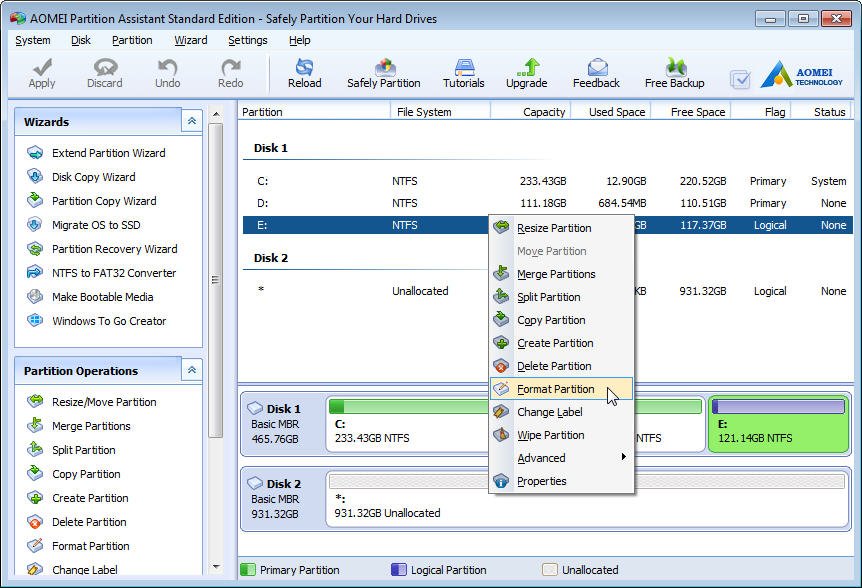Image resolution: width=862 pixels, height=588 pixels.
Task: Click the Reload toolbar icon
Action: click(304, 67)
